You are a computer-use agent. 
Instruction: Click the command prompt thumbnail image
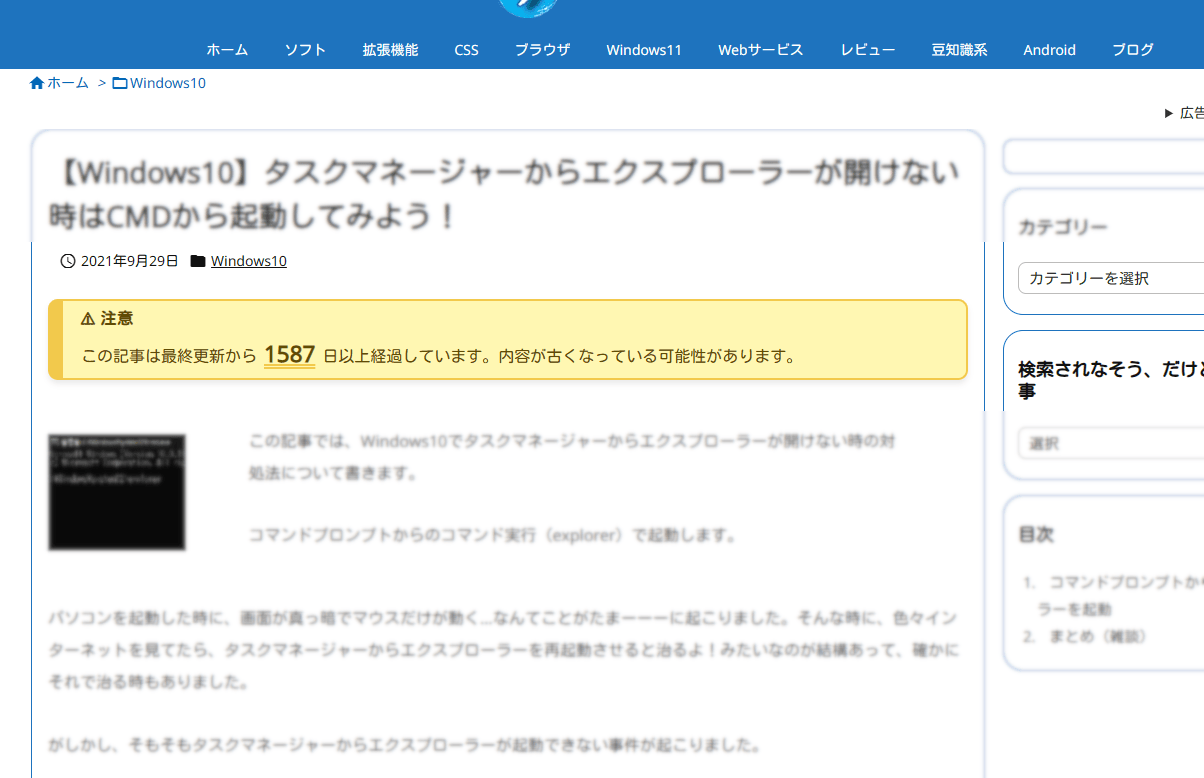pyautogui.click(x=117, y=492)
